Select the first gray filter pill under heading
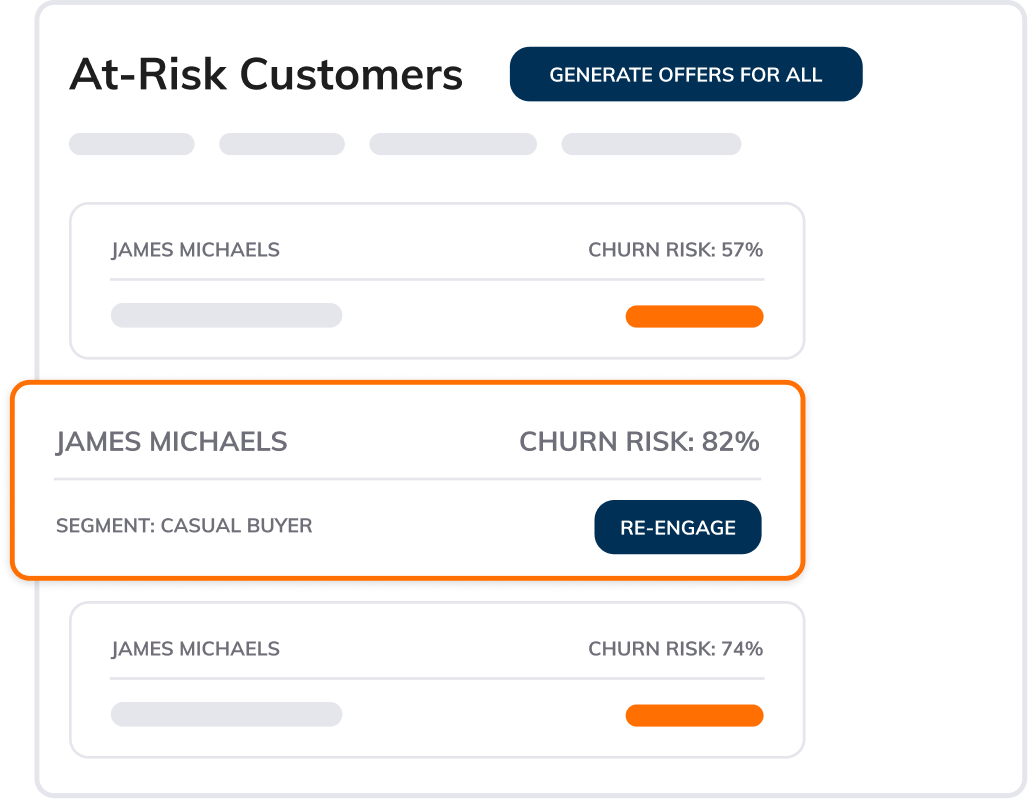The height and width of the screenshot is (799, 1028). click(131, 144)
